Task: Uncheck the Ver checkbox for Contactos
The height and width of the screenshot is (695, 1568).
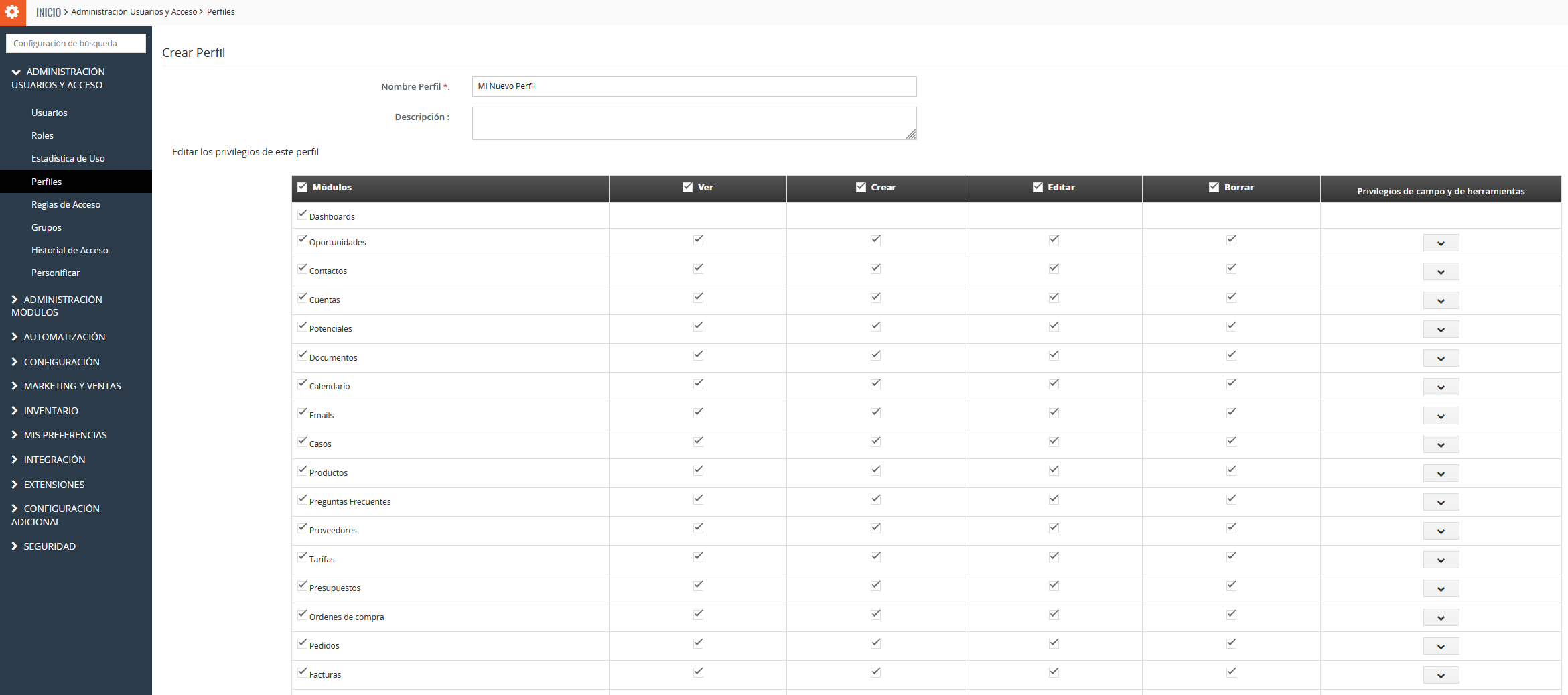Action: 698,268
